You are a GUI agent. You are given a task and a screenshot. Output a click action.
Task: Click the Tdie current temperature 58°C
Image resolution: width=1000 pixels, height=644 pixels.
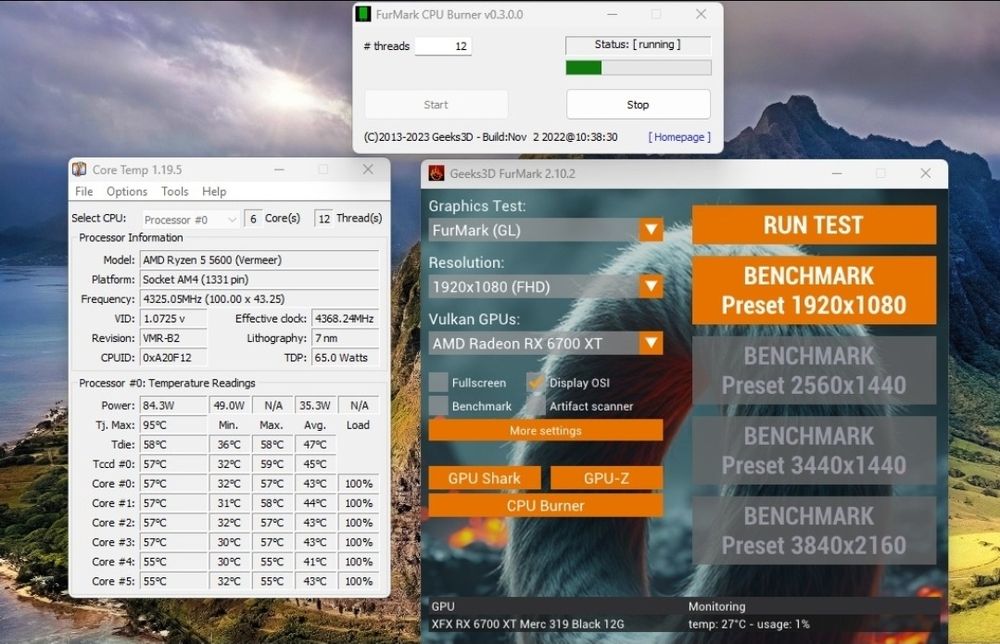(x=173, y=444)
